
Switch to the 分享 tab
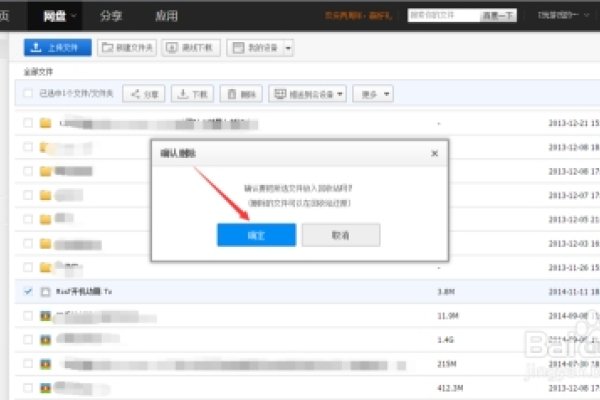[x=111, y=16]
